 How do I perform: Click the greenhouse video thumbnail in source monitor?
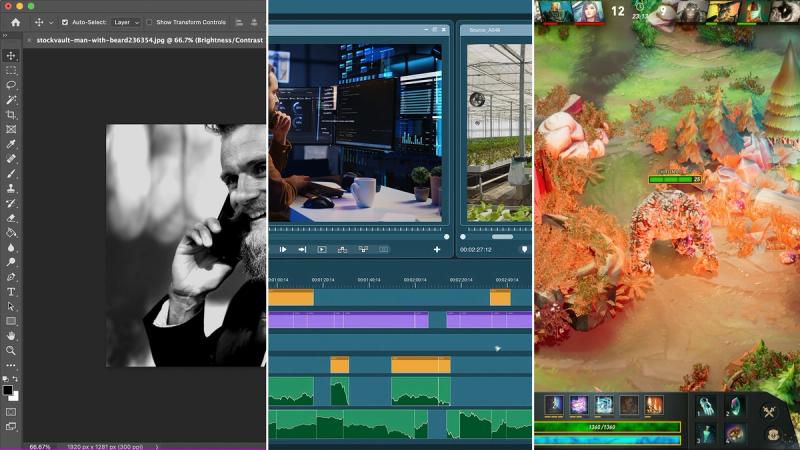[x=499, y=133]
